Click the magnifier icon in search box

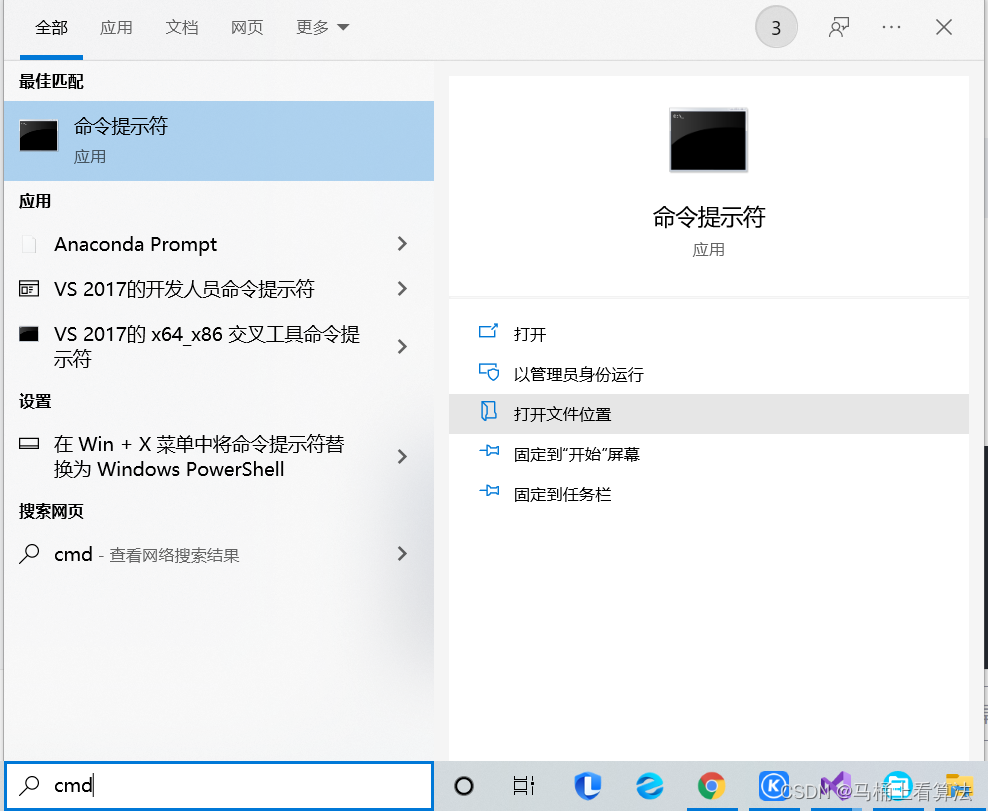pyautogui.click(x=29, y=785)
